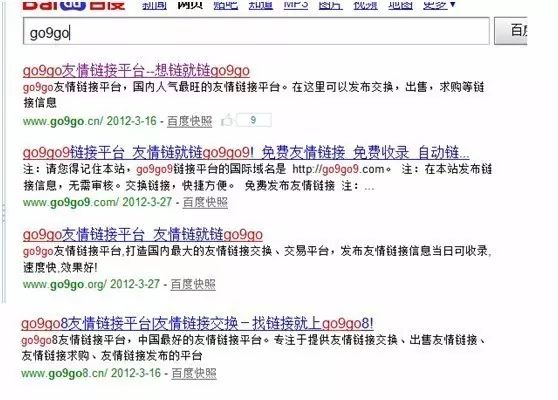Switch to the 新闻 tab

154,4
